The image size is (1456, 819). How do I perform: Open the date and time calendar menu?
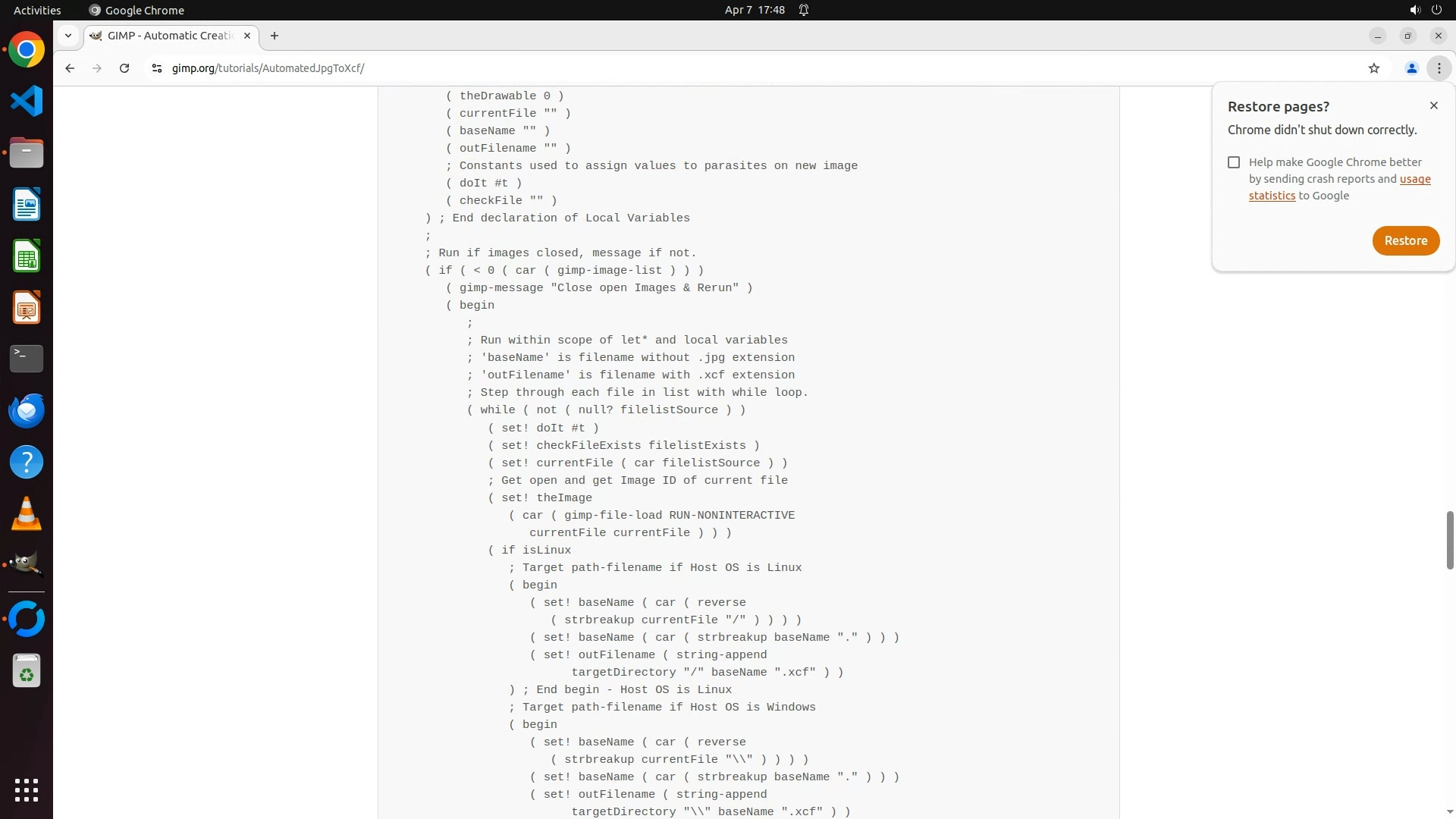pos(755,10)
